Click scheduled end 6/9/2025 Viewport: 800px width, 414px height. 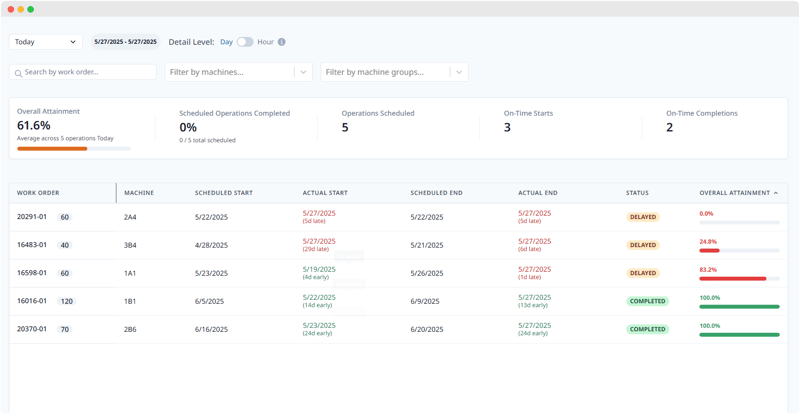coord(425,302)
